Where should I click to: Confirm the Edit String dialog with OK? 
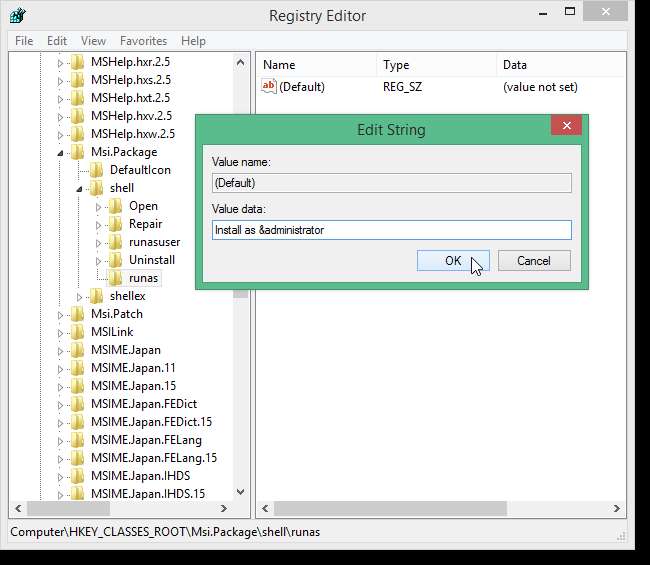coord(453,261)
